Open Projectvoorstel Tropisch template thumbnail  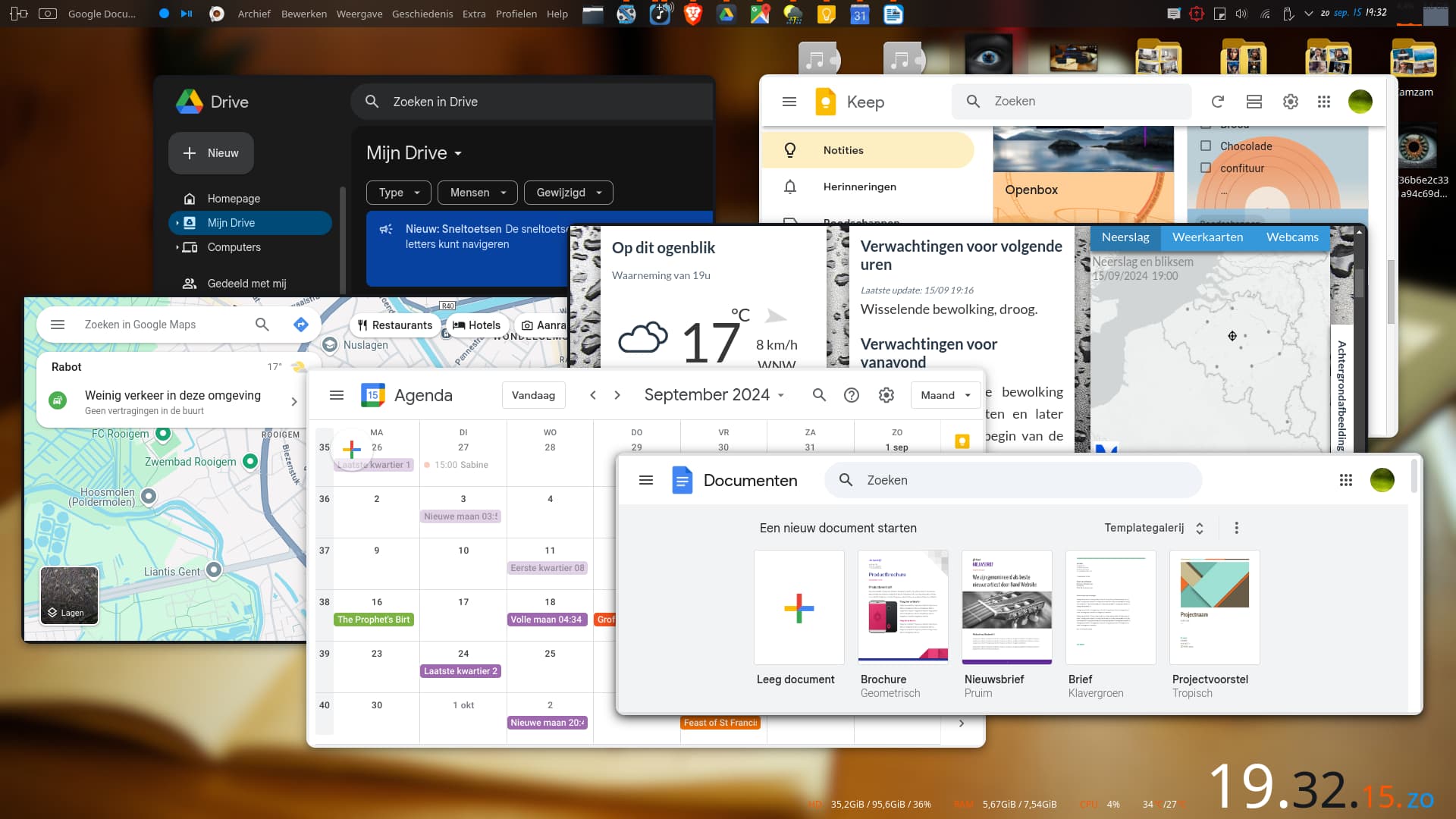[x=1214, y=607]
